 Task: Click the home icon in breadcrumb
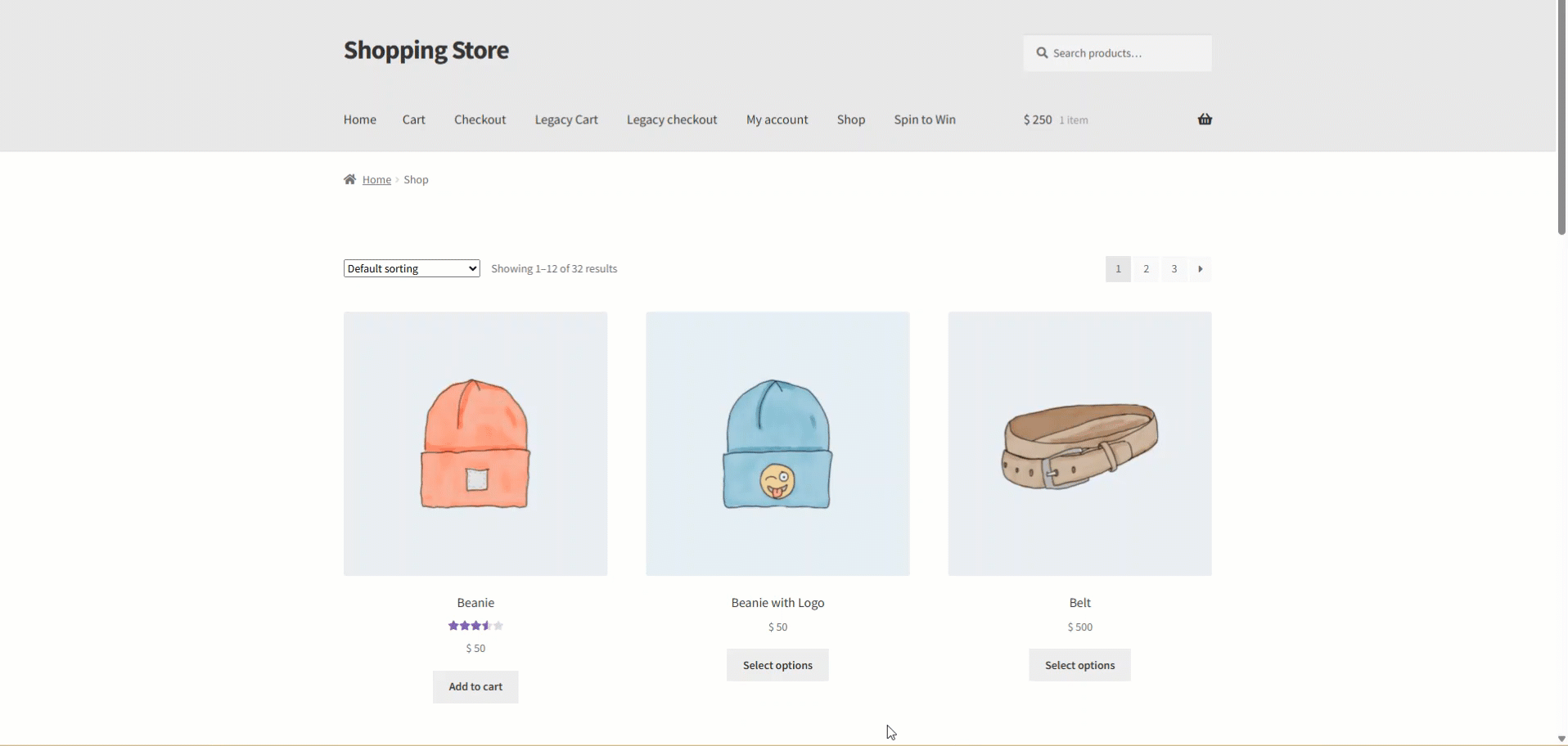click(349, 180)
